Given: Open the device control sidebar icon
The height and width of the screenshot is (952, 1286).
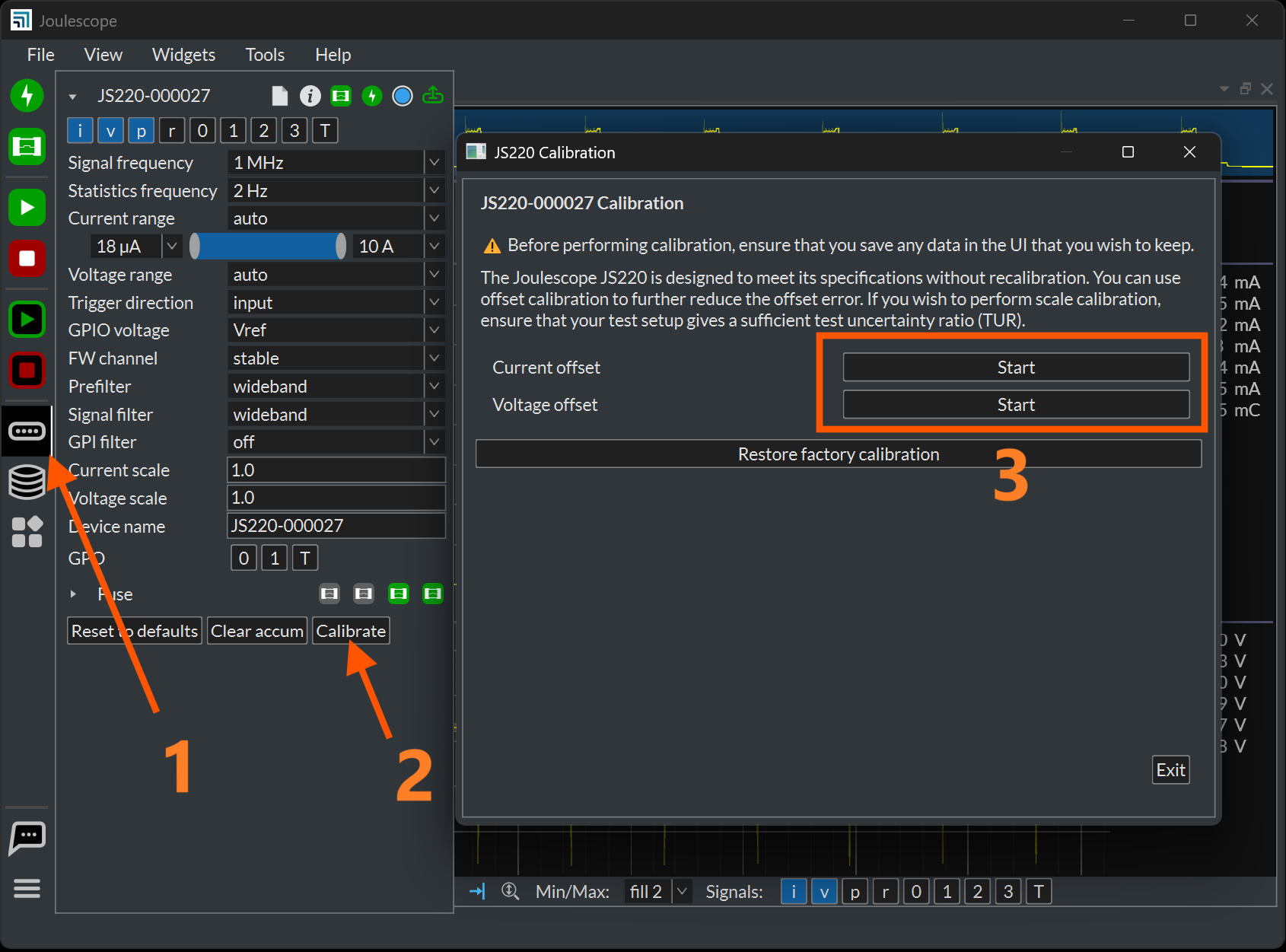Looking at the screenshot, I should (27, 431).
